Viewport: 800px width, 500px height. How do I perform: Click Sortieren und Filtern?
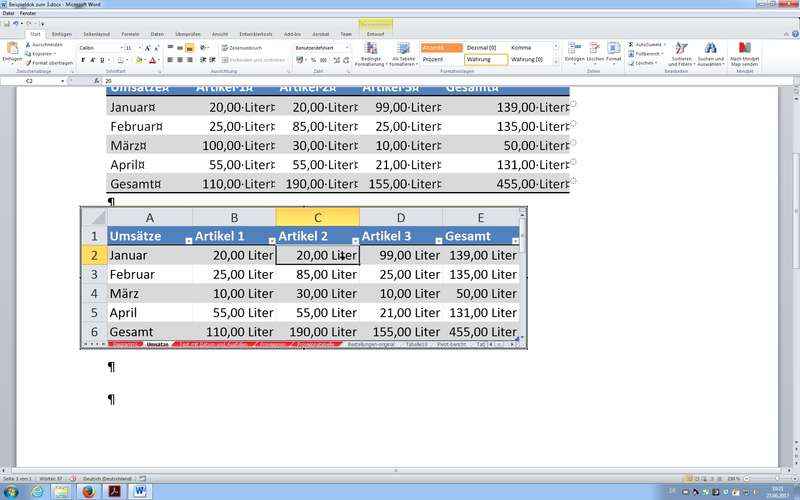click(681, 55)
